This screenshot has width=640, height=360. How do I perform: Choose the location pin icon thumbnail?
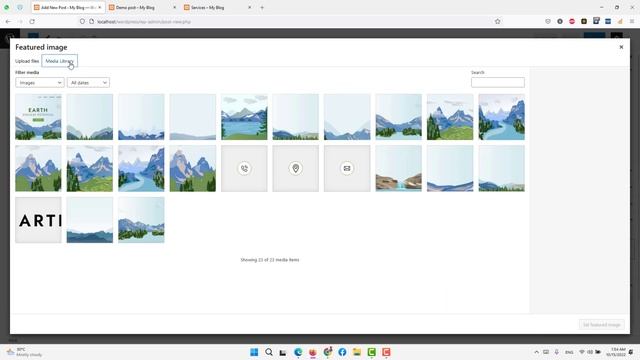point(296,169)
